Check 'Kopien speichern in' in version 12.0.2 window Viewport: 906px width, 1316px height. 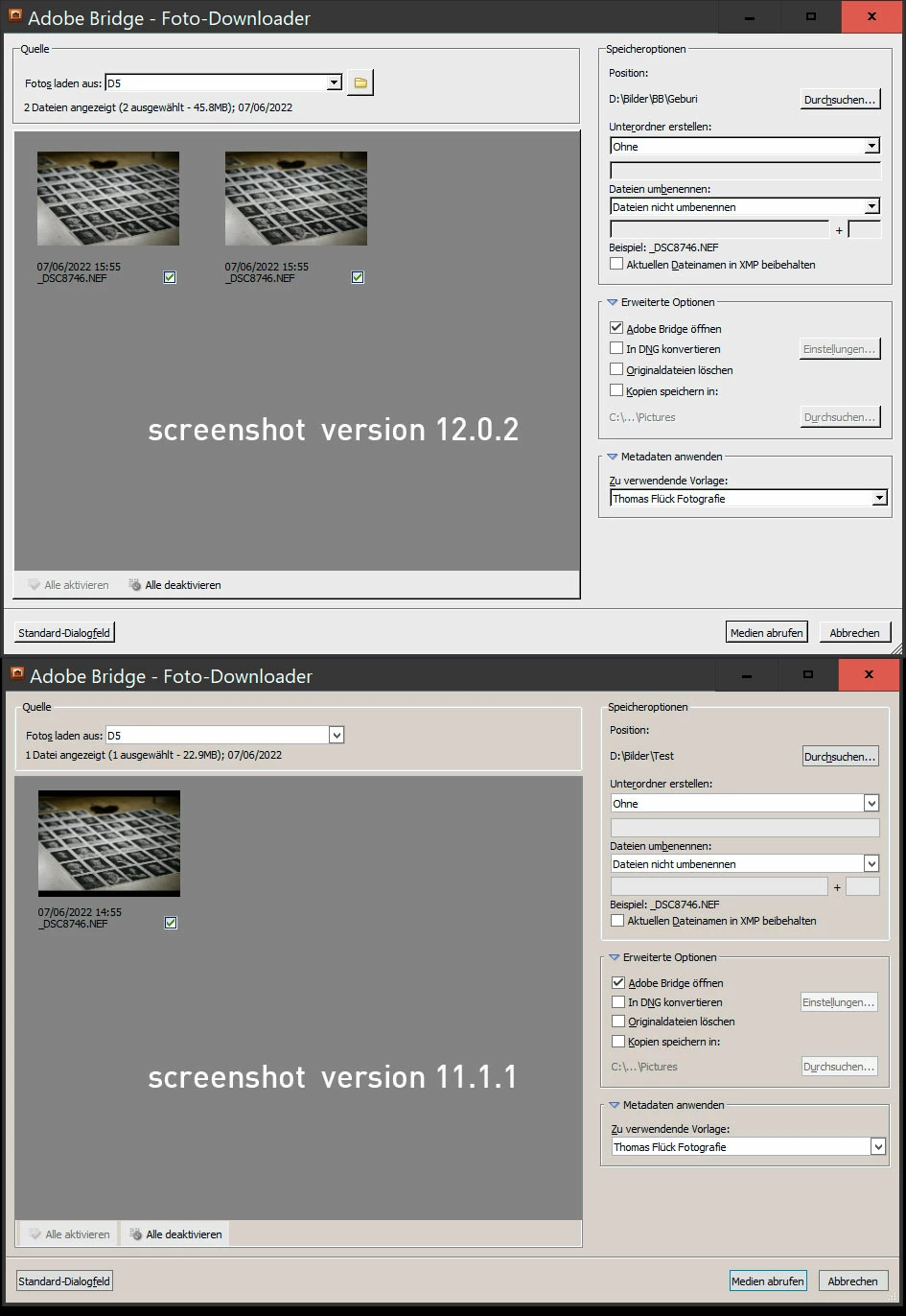(x=616, y=390)
